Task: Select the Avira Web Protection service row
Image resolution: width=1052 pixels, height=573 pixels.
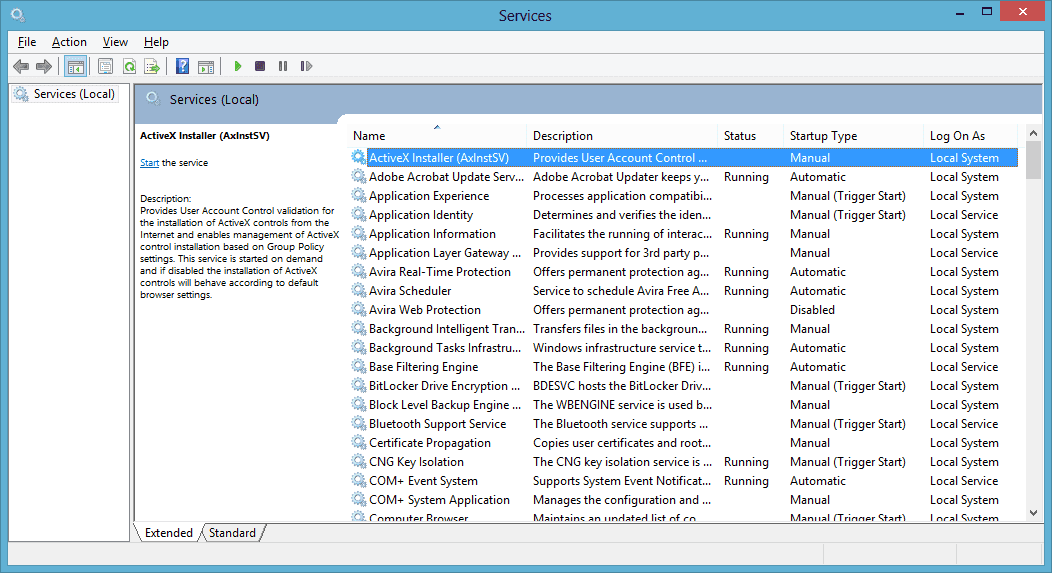Action: 424,310
